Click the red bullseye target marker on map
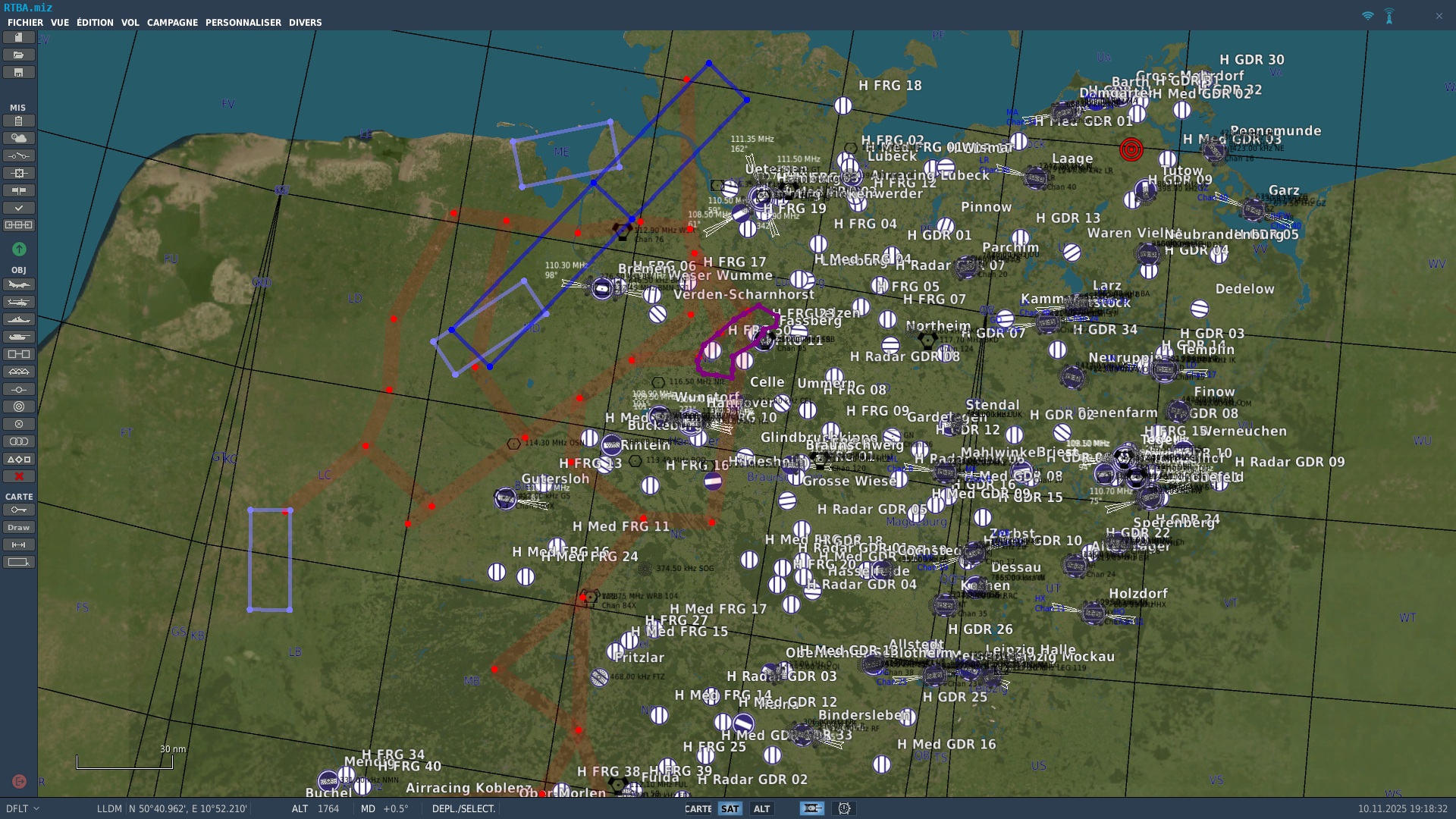Viewport: 1456px width, 819px height. (1131, 149)
